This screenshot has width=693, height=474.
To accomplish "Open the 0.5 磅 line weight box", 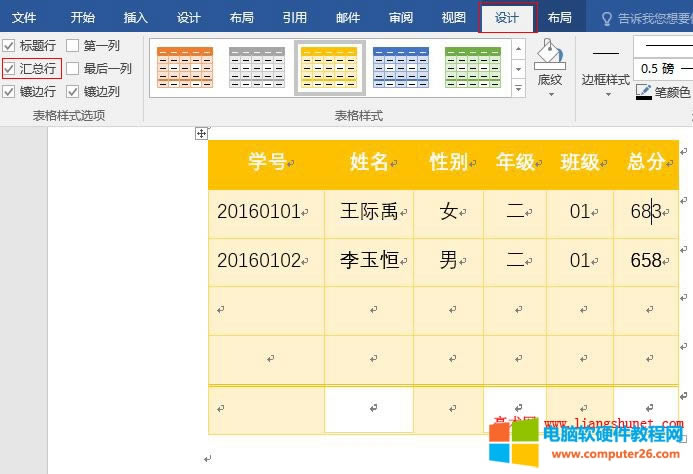I will [x=661, y=68].
